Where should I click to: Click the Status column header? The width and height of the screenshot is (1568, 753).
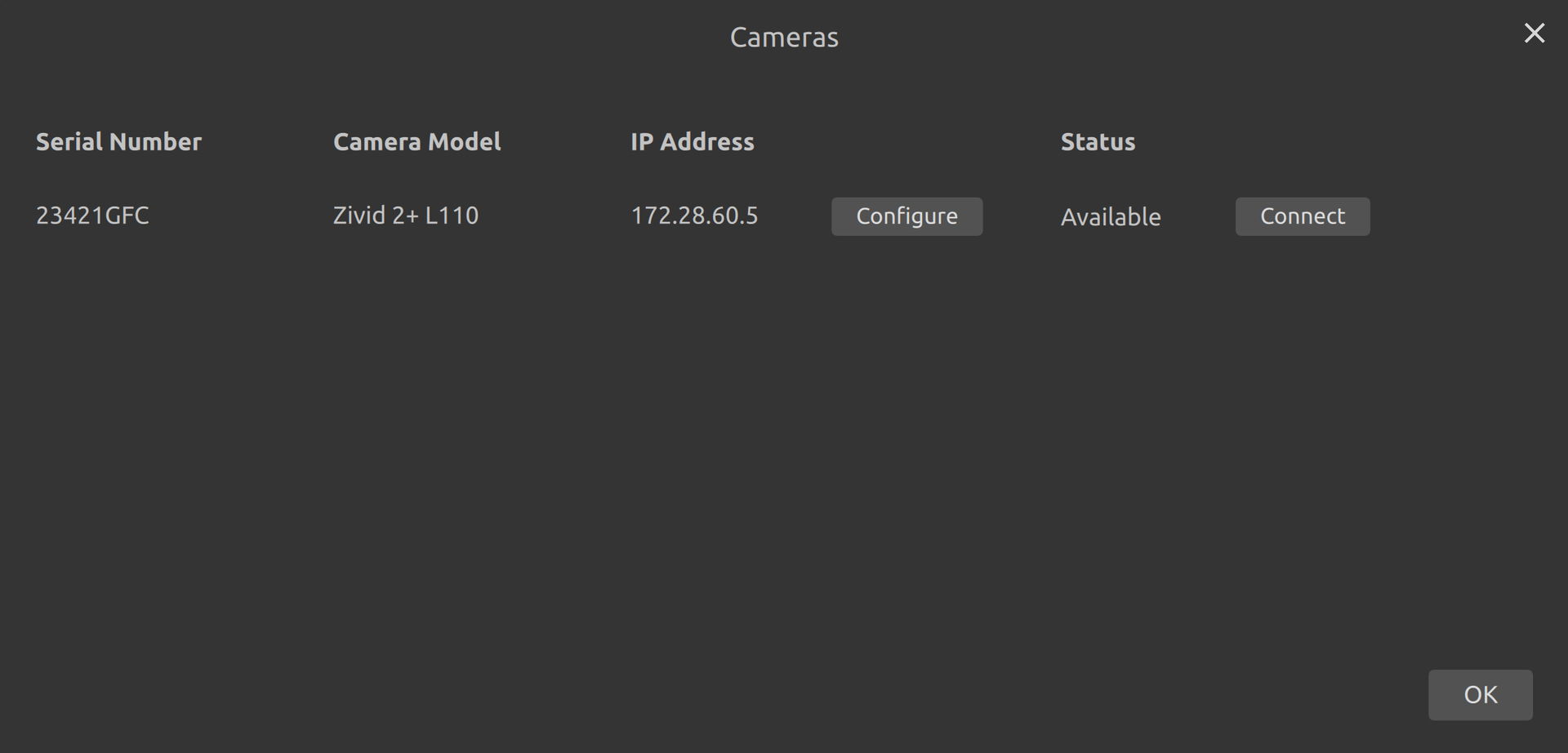(1098, 142)
